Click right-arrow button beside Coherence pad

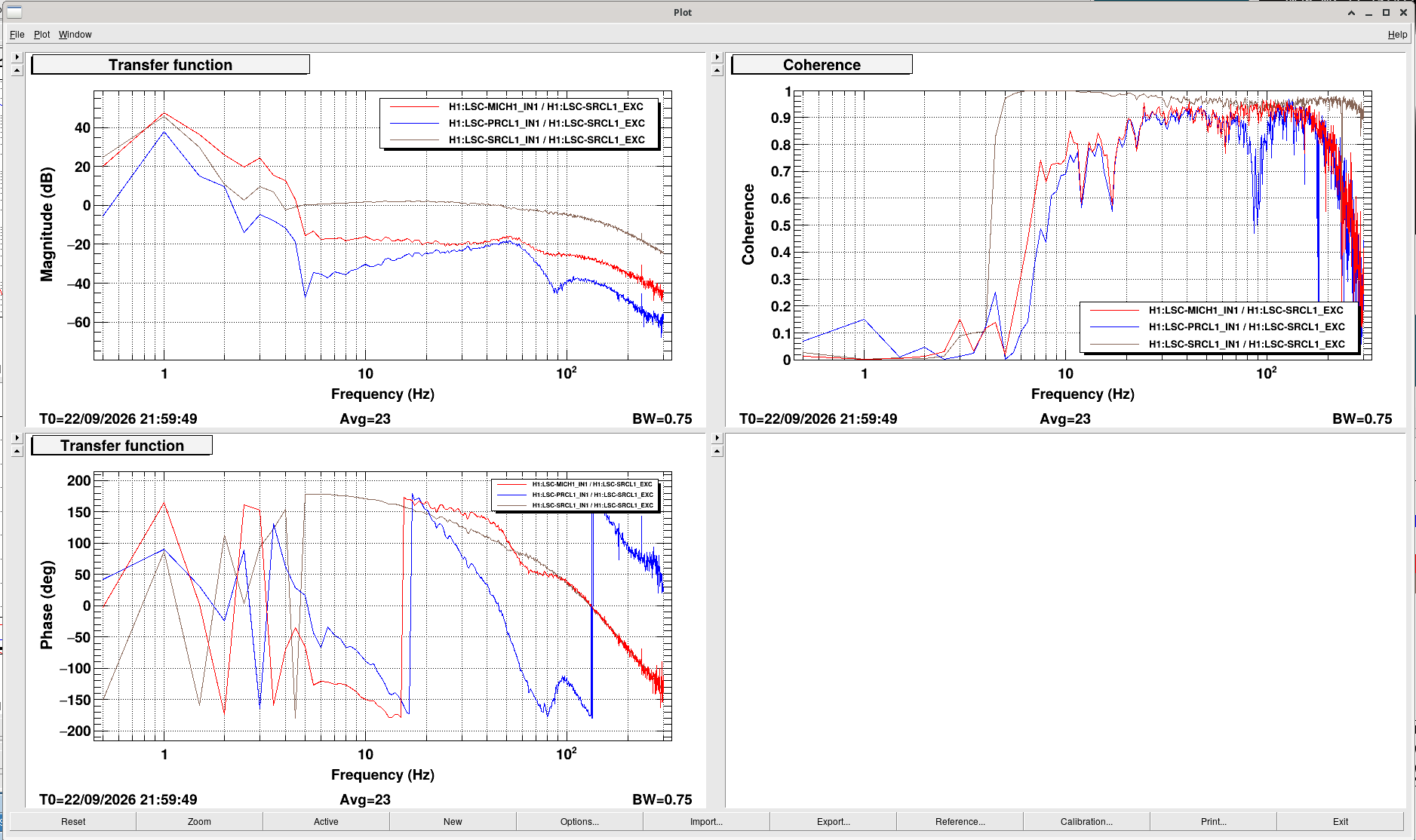tap(717, 57)
